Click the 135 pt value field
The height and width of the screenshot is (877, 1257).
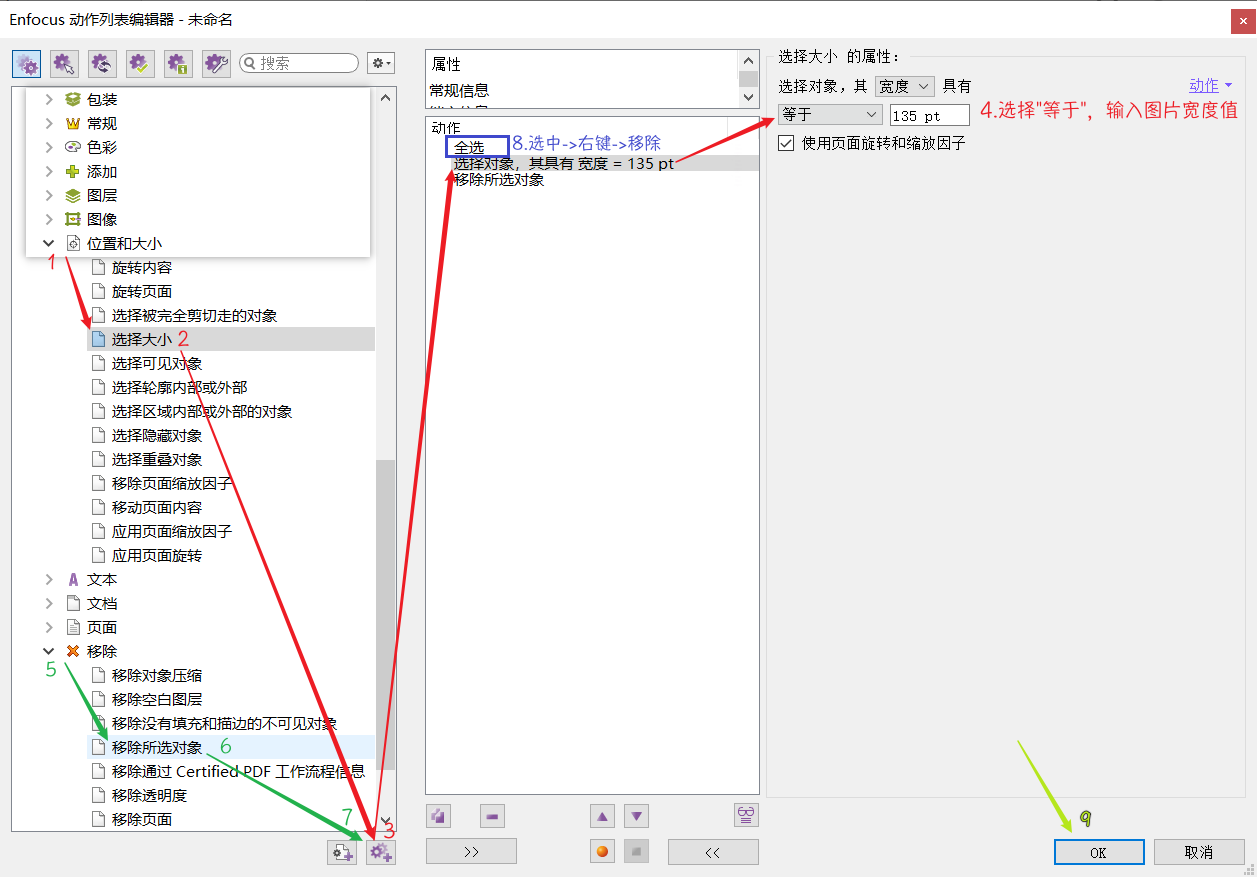pos(930,115)
